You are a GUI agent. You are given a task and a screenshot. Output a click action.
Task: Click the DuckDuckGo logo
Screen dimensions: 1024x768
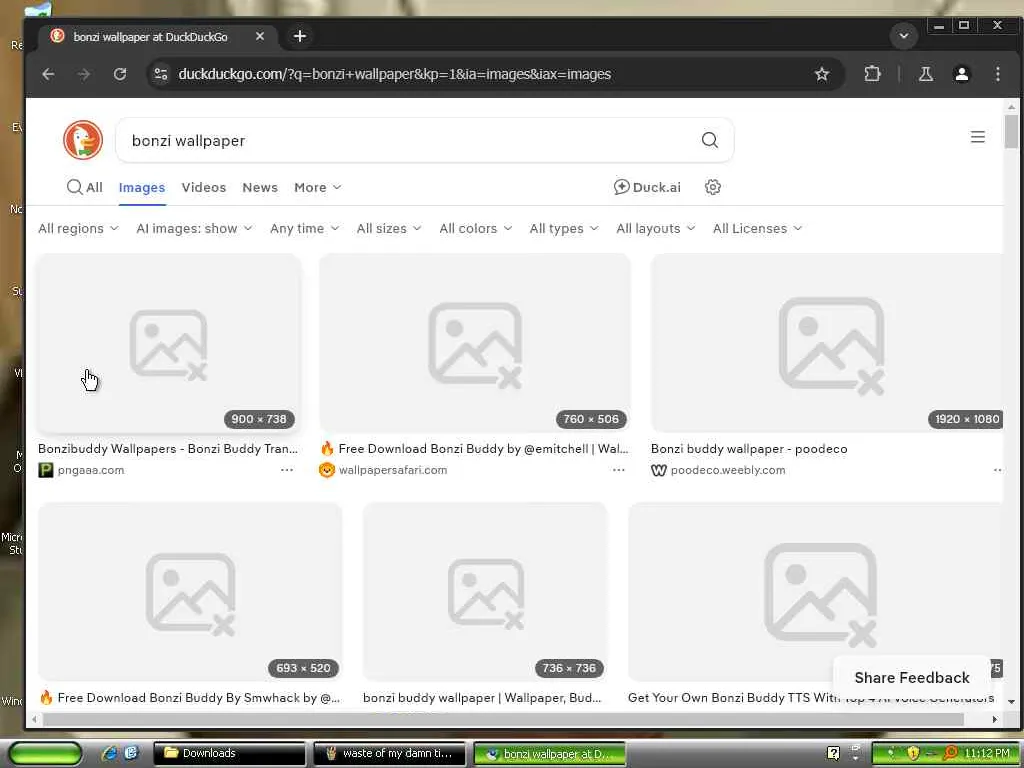(x=83, y=140)
